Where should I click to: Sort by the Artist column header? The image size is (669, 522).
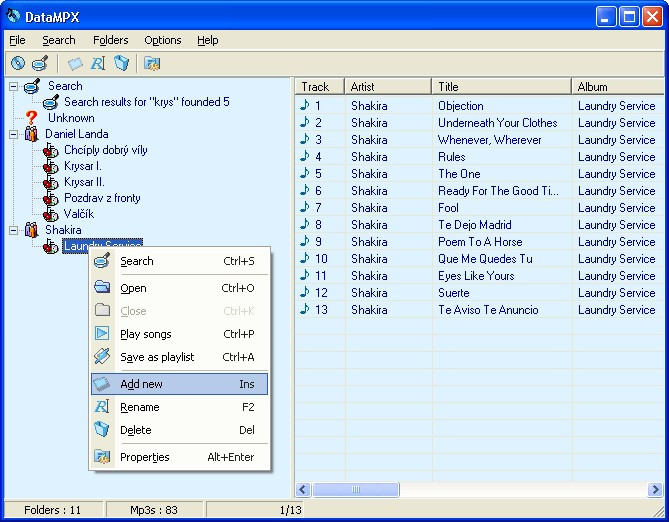pyautogui.click(x=388, y=87)
